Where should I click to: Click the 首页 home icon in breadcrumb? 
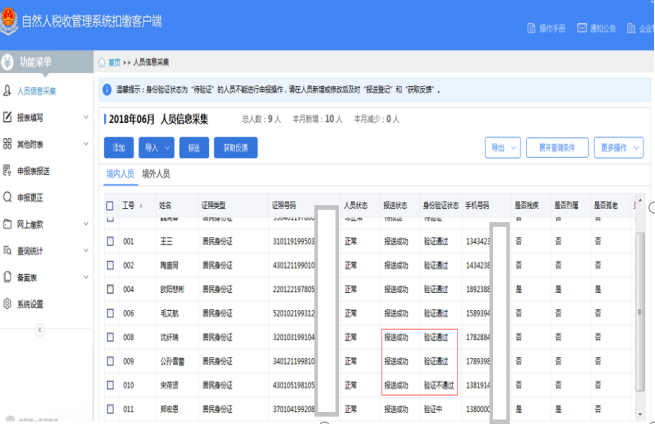pyautogui.click(x=104, y=62)
